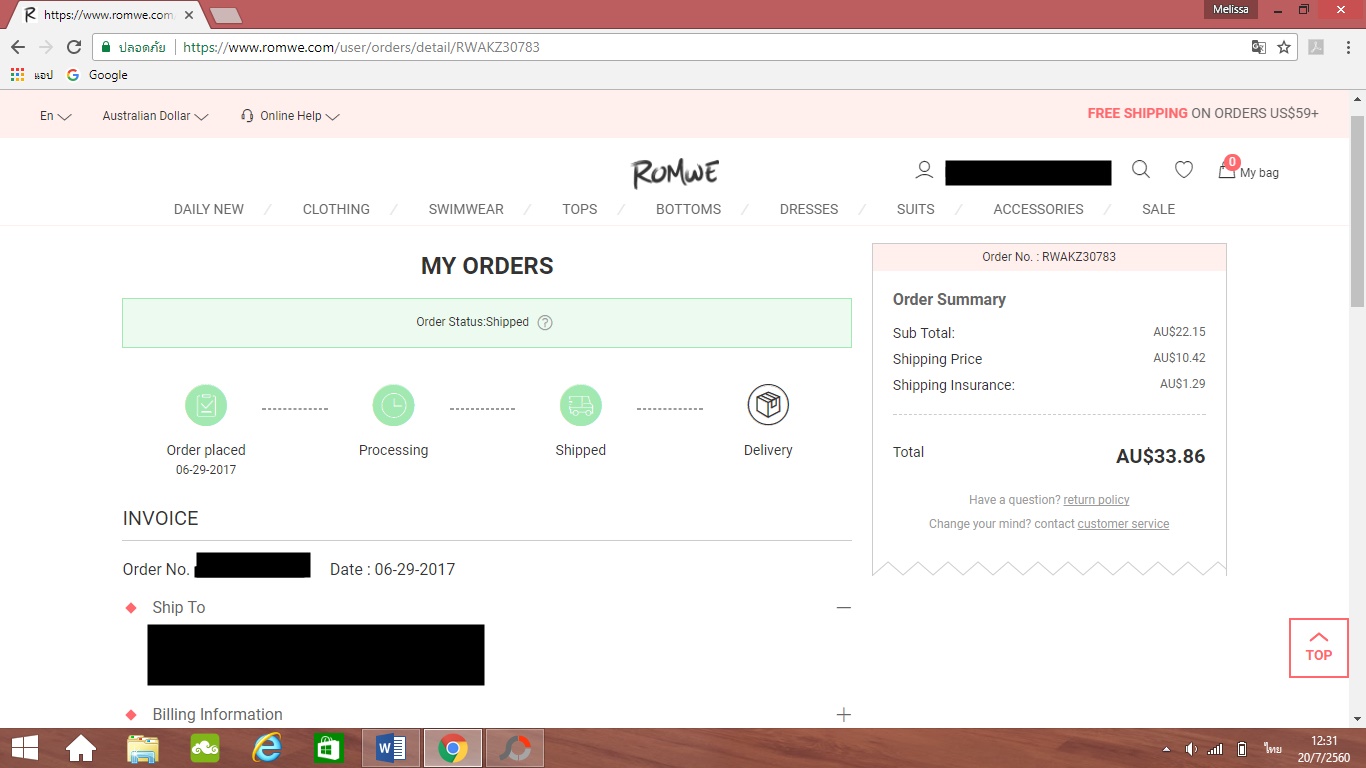Screen dimensions: 1366x768
Task: Open the user account icon
Action: pyautogui.click(x=924, y=171)
